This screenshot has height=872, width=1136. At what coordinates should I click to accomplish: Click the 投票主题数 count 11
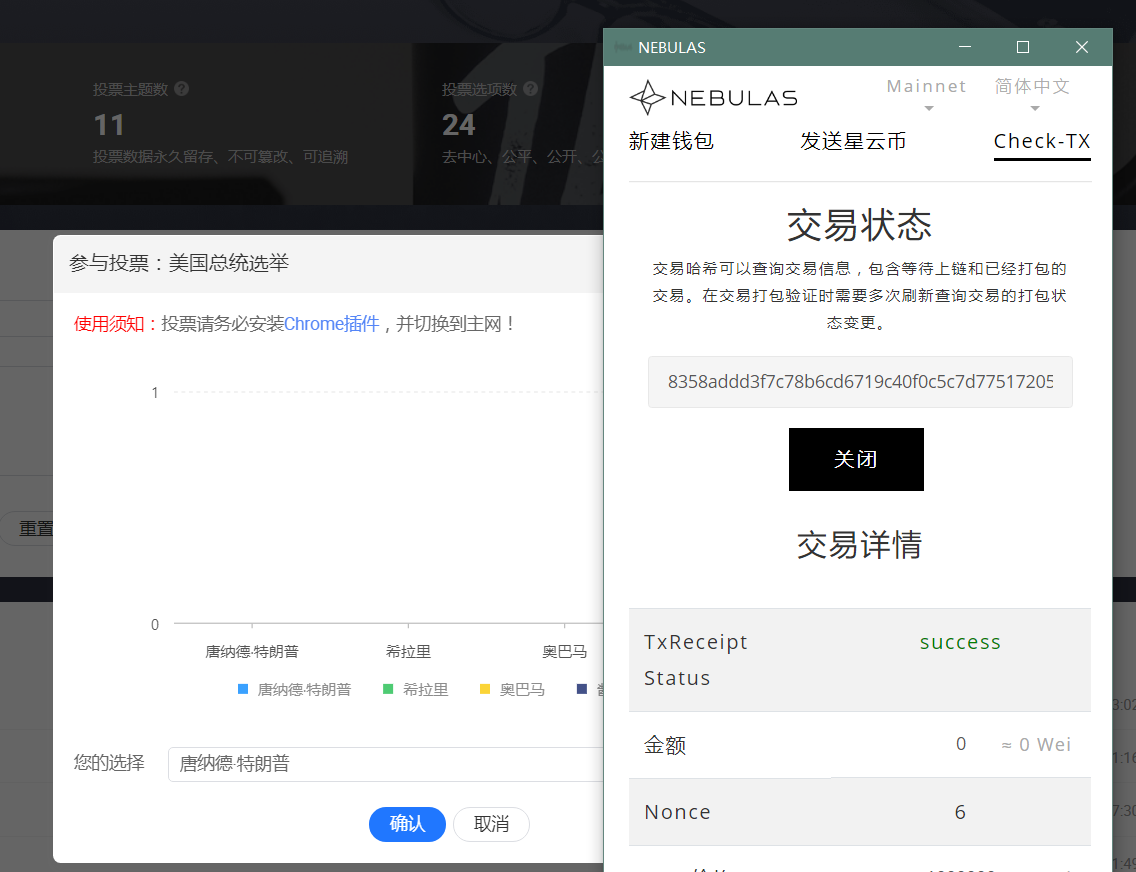[109, 125]
